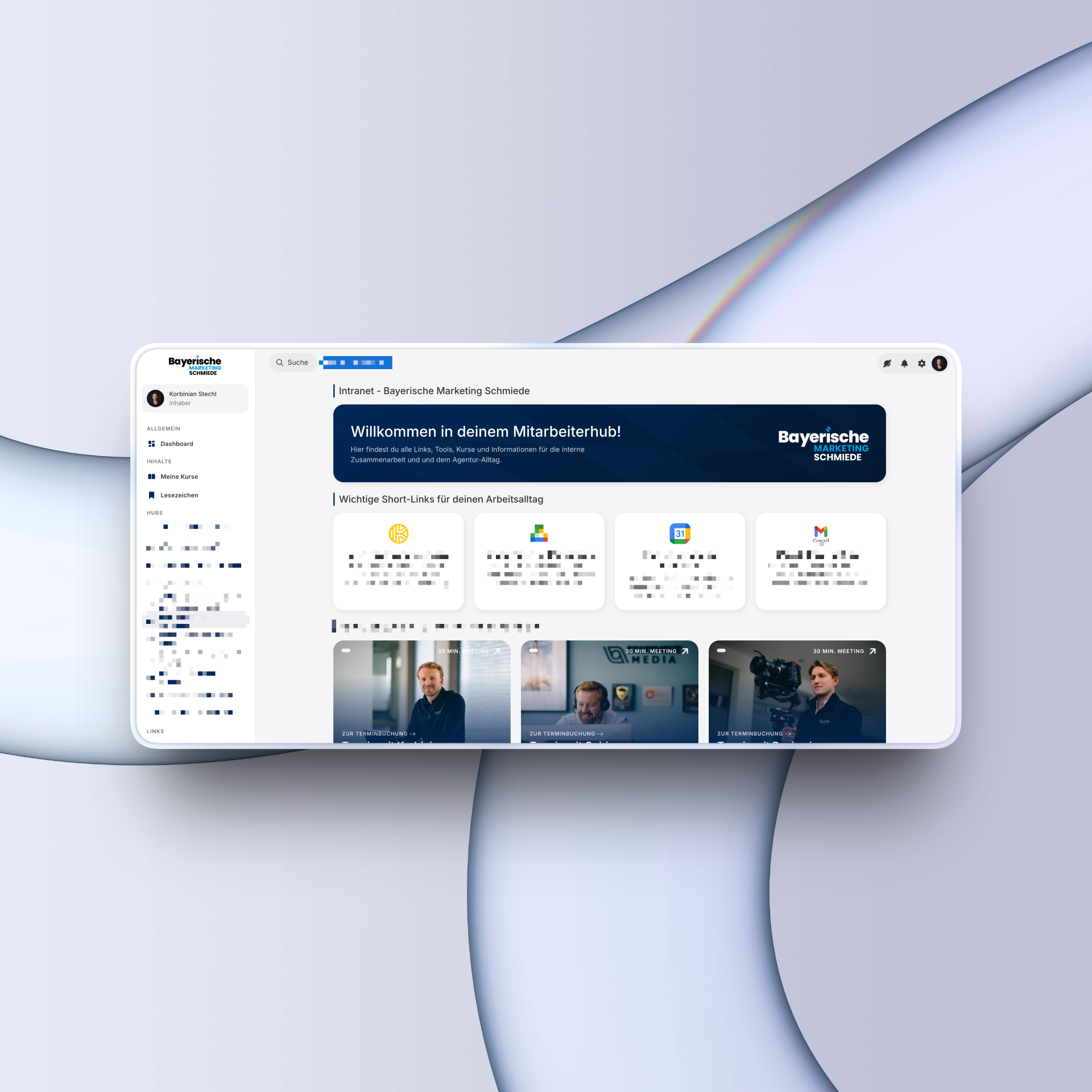1092x1092 pixels.
Task: Click the welcome Mitarbeiterhub banner
Action: pos(609,443)
